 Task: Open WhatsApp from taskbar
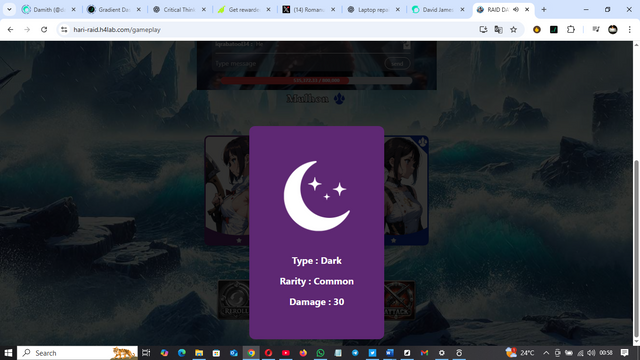(x=320, y=353)
